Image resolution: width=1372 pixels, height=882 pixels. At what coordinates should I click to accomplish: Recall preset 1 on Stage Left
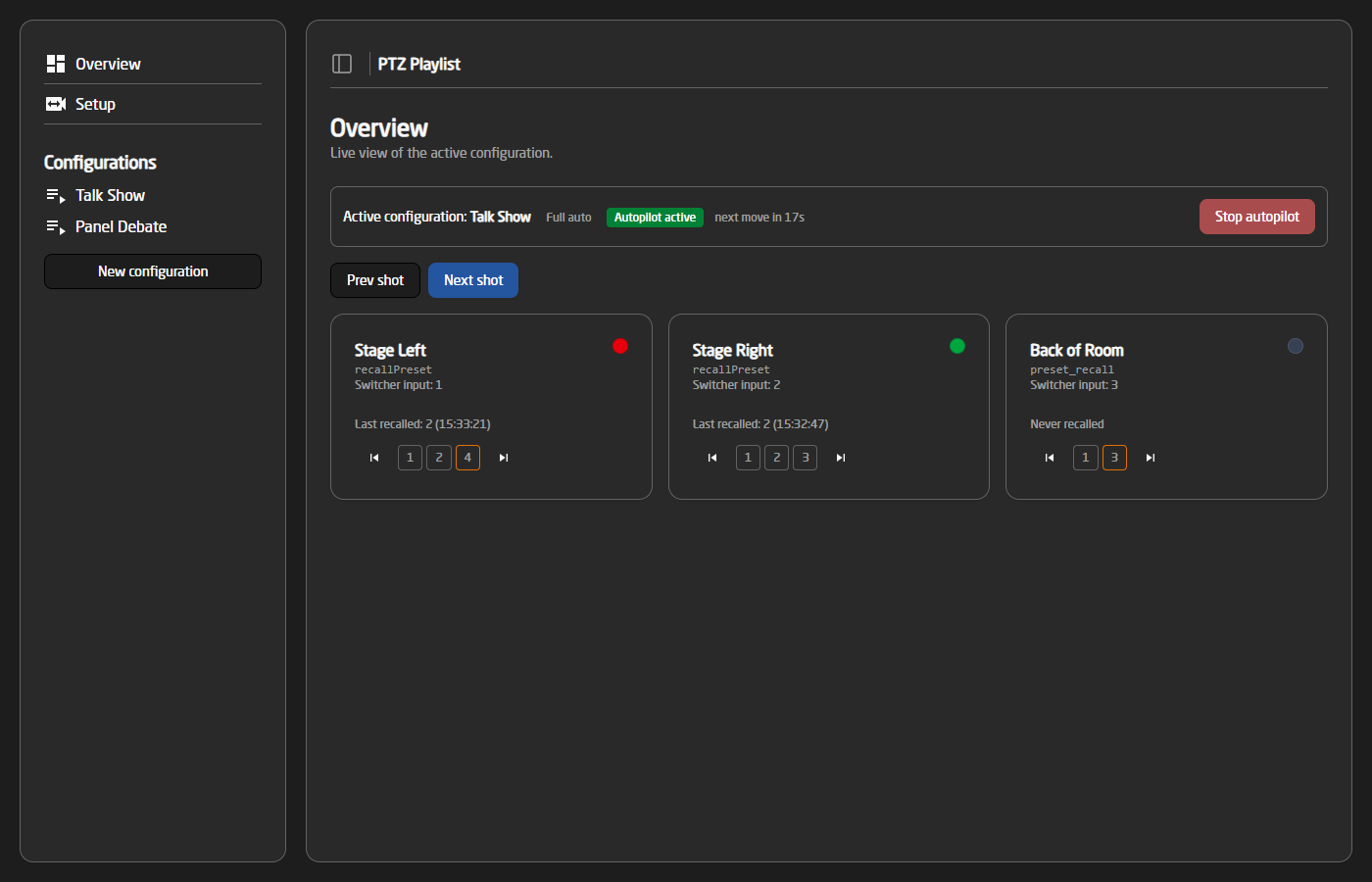coord(410,458)
